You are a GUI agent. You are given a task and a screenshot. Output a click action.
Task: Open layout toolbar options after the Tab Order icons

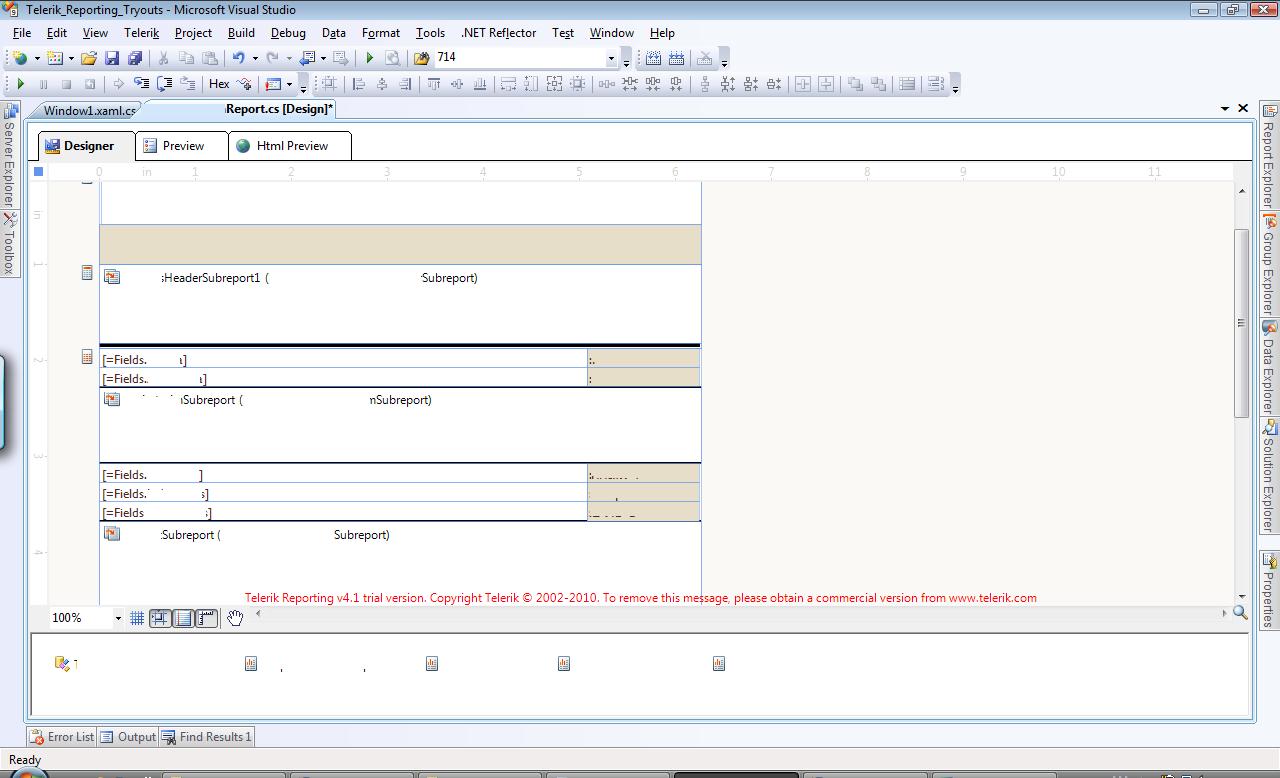pos(955,87)
